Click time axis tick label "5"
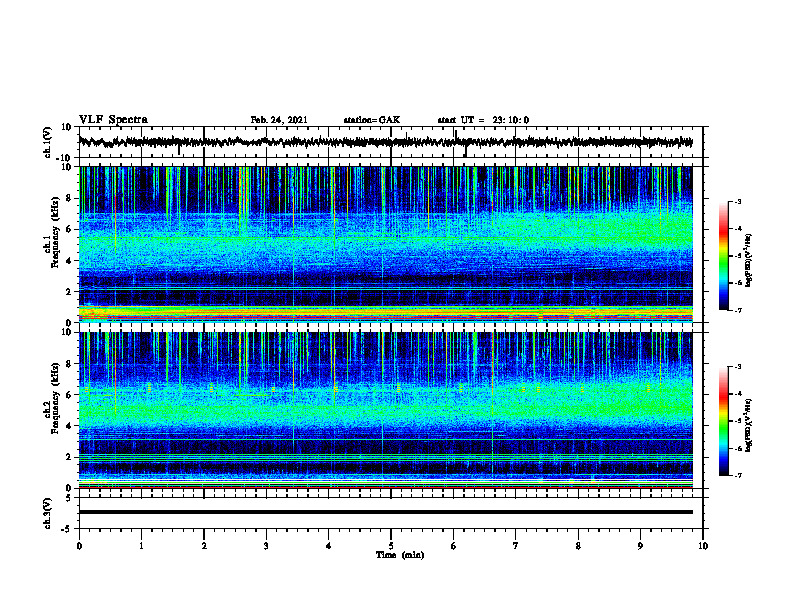The height and width of the screenshot is (612, 792). [x=391, y=546]
